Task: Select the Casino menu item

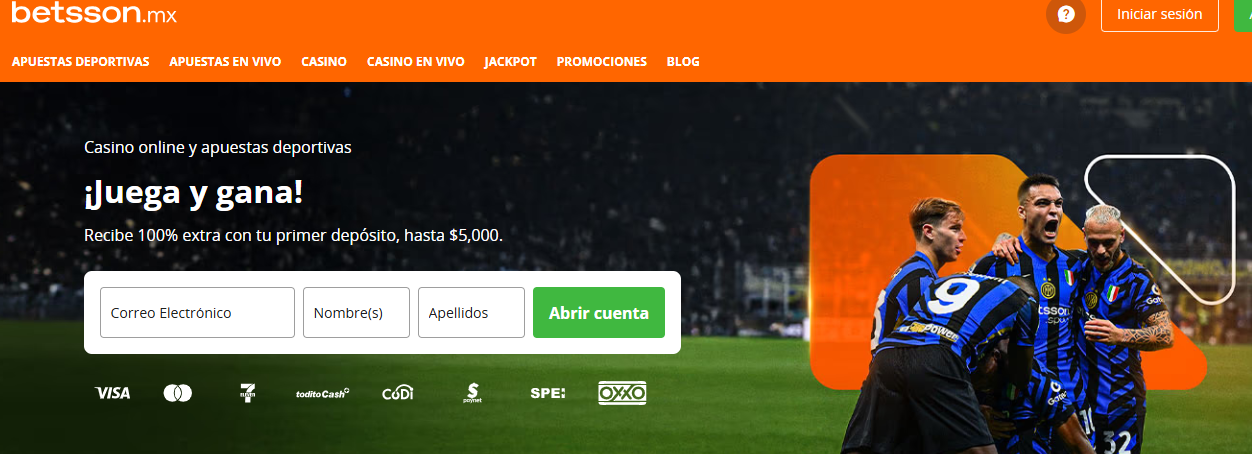Action: tap(324, 61)
